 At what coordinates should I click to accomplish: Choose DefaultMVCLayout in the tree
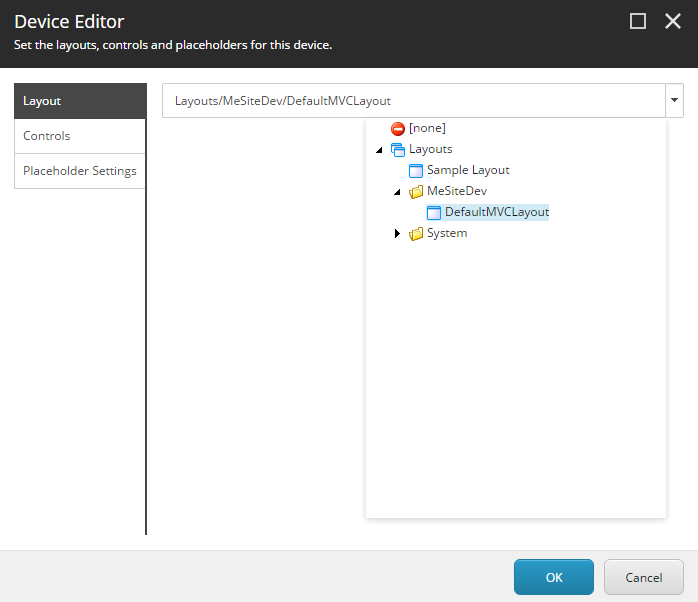coord(497,212)
